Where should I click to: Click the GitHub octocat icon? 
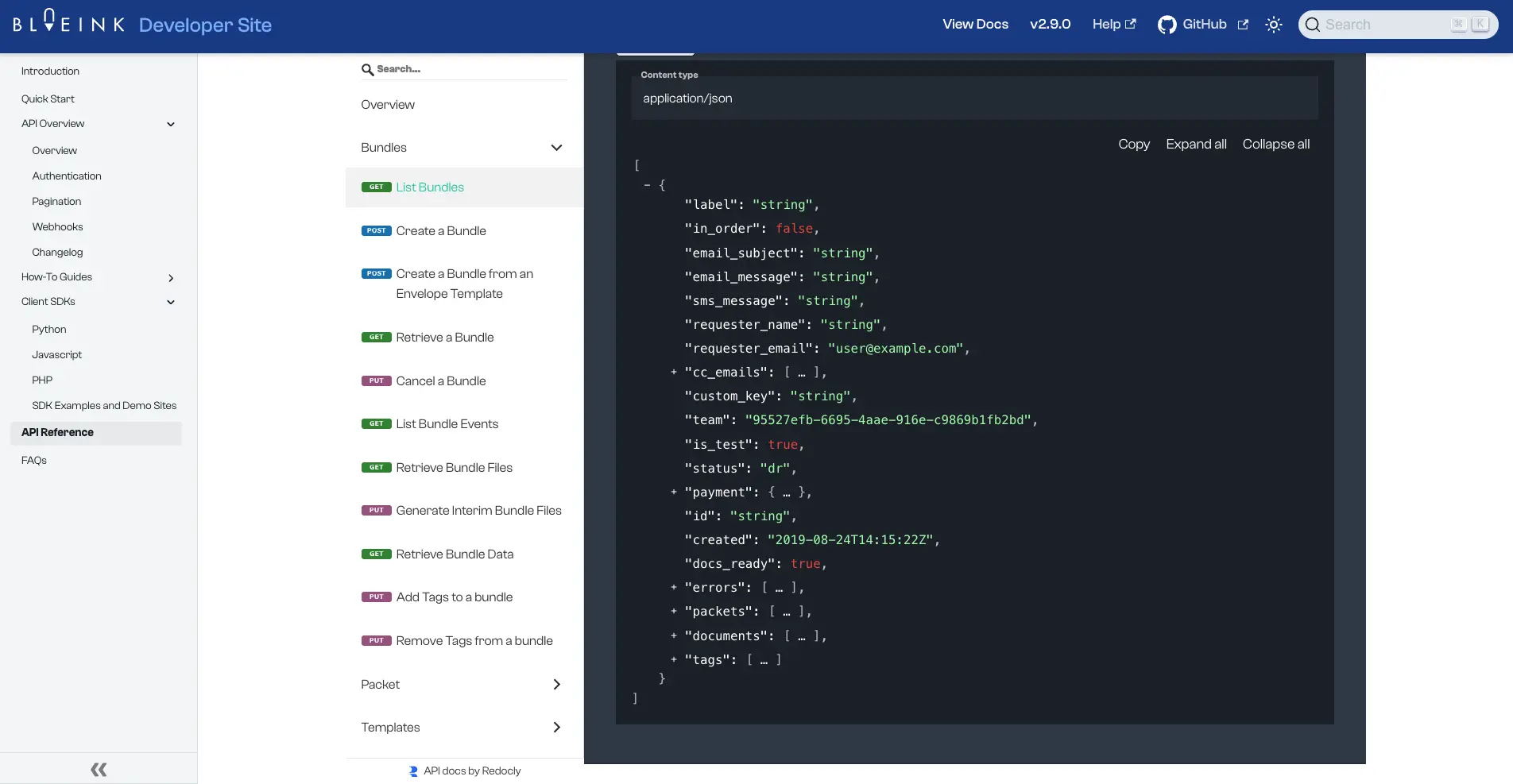[1167, 25]
